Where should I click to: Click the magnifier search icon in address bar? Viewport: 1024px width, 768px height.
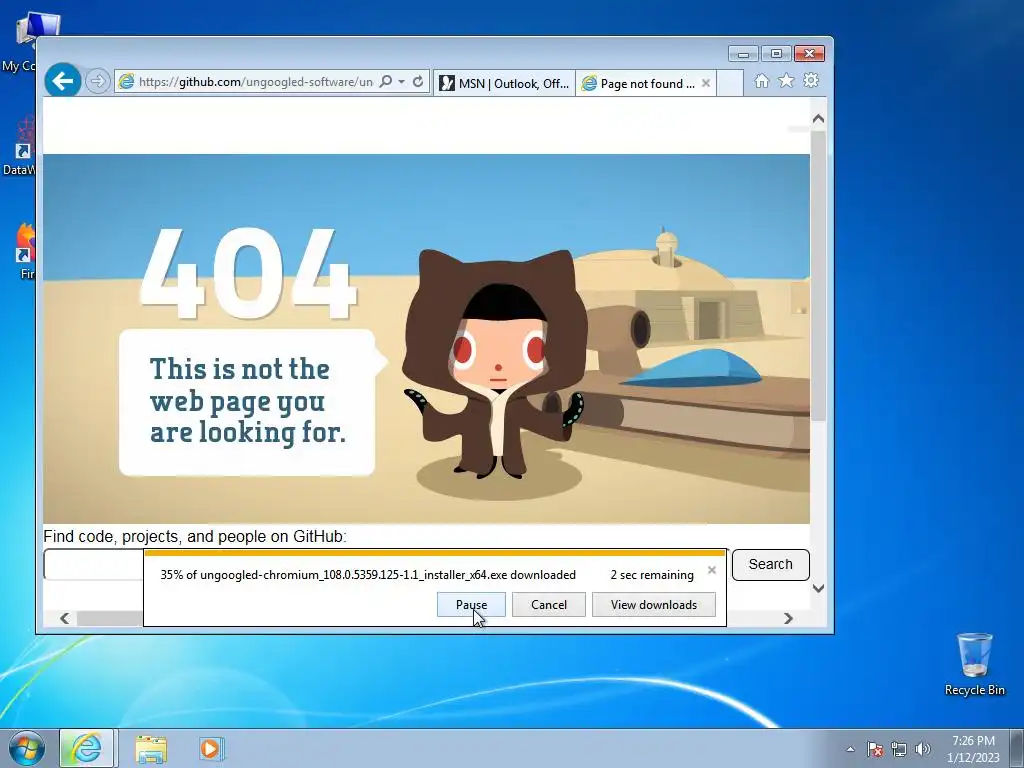386,82
